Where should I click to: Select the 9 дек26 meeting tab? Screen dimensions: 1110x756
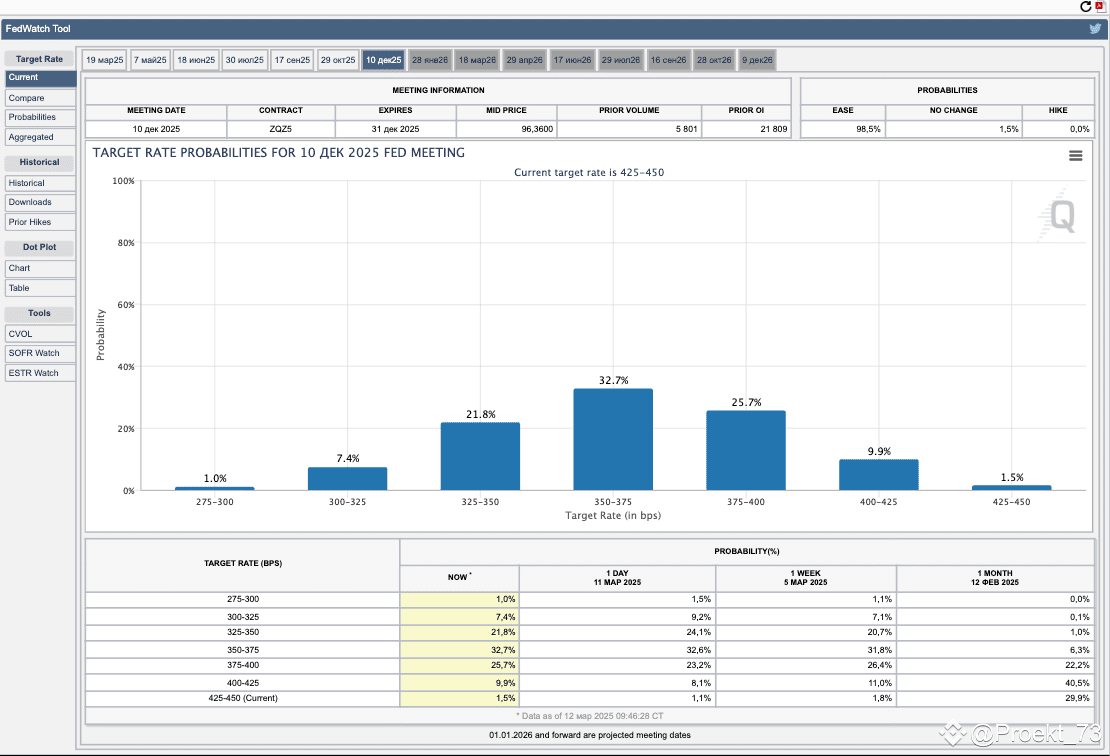click(757, 60)
